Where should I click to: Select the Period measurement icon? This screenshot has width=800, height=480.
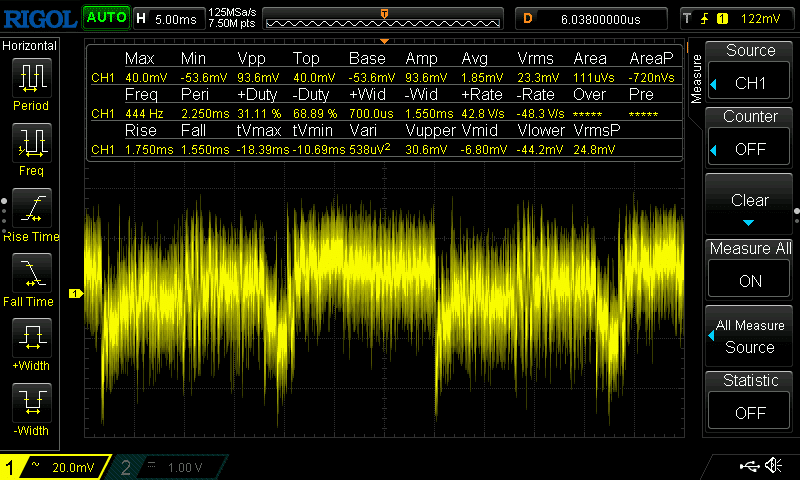33,78
